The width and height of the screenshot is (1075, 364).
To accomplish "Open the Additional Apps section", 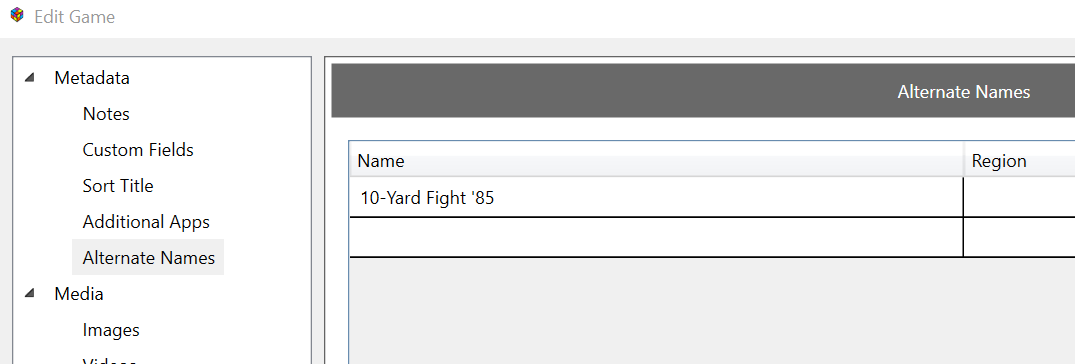I will [x=146, y=222].
